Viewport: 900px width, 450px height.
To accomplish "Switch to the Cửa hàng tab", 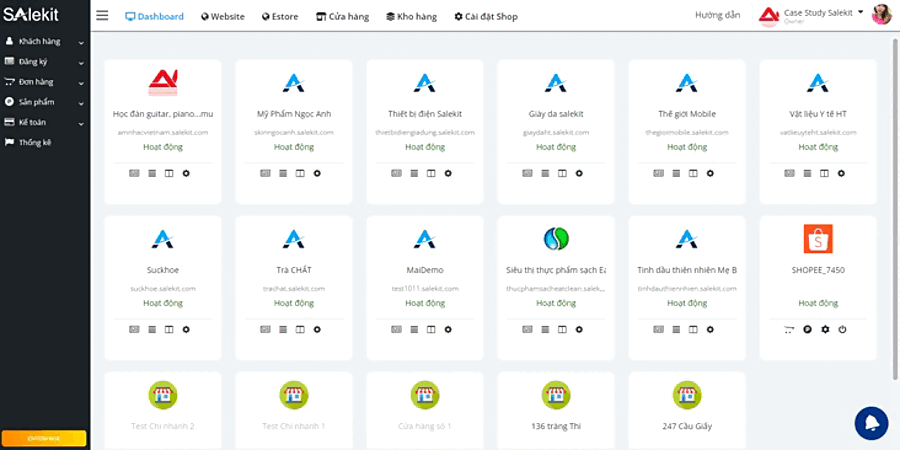I will coord(343,17).
